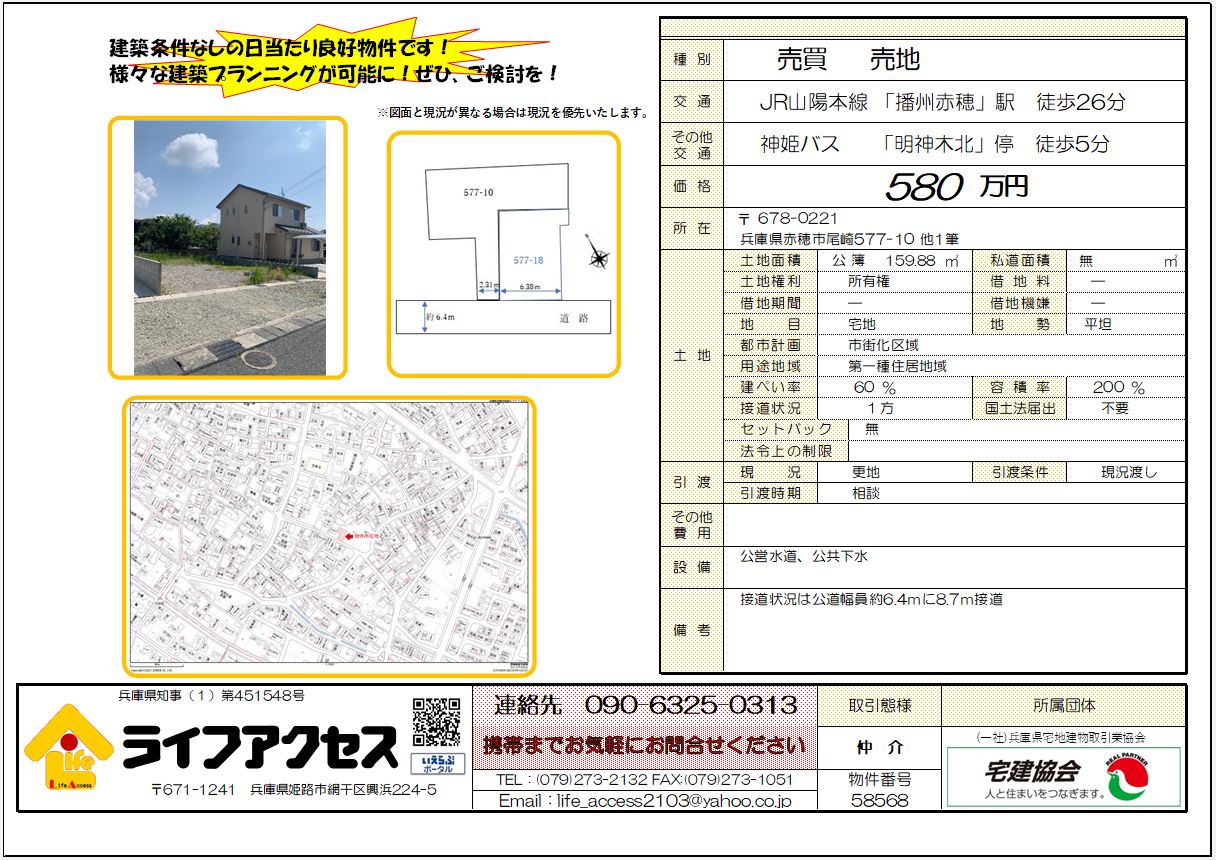This screenshot has width=1216, height=860.
Task: Click the 不要 land law notification value
Action: [x=1115, y=408]
